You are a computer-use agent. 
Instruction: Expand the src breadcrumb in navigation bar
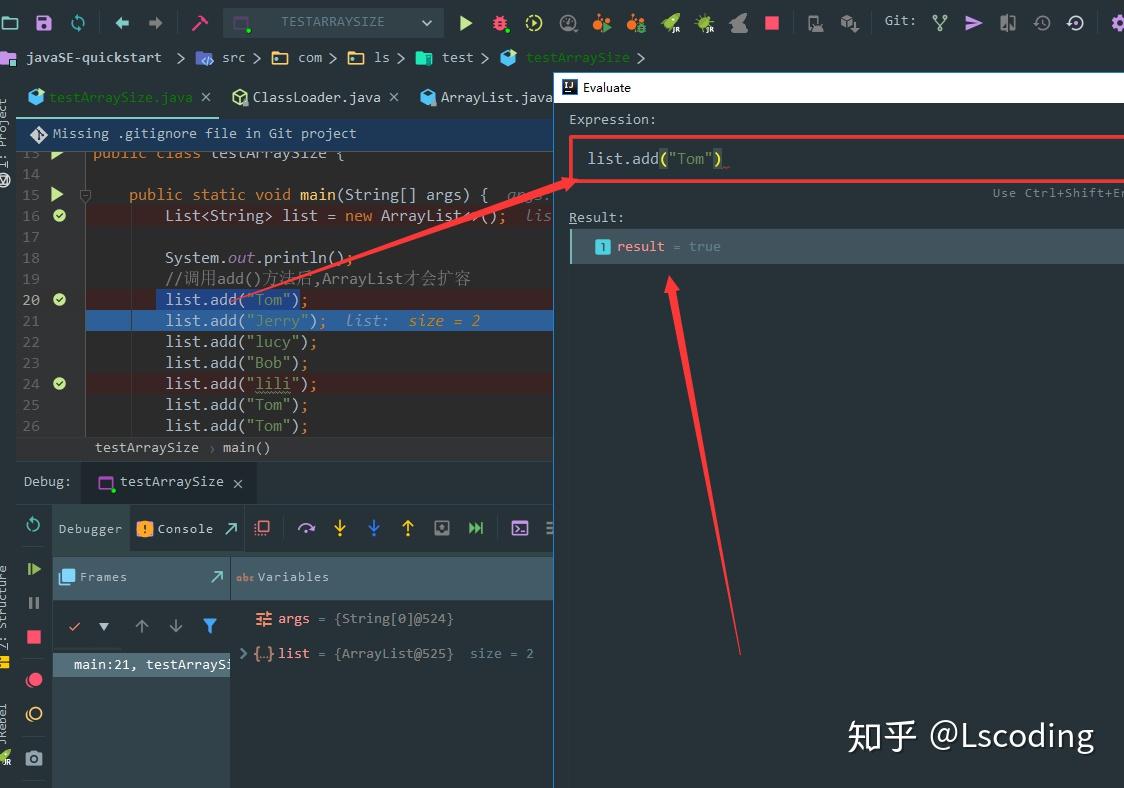point(233,58)
